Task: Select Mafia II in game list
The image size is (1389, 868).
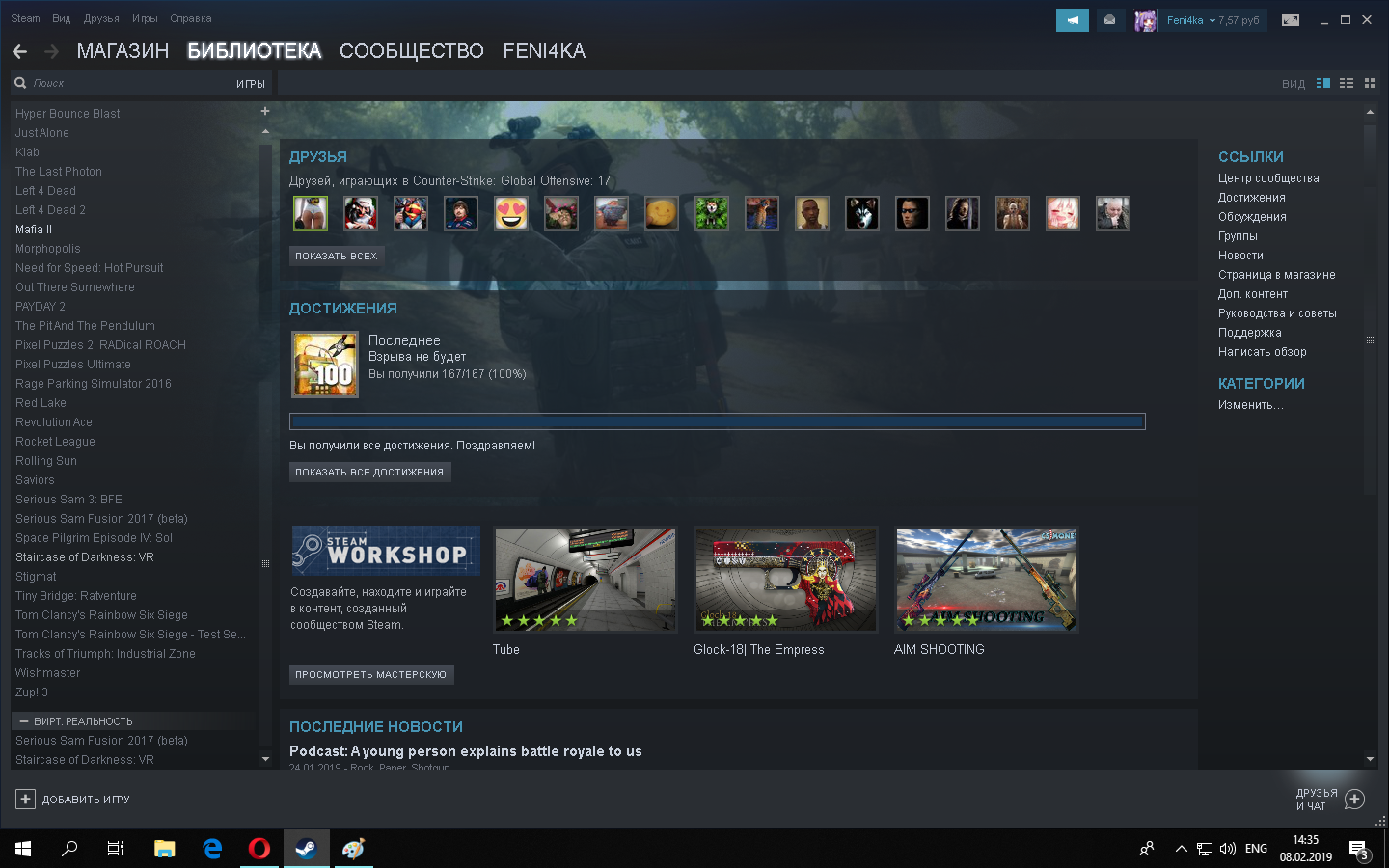Action: [x=34, y=230]
